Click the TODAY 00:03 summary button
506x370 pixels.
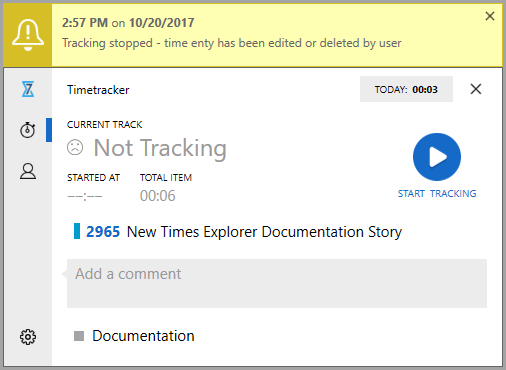point(406,89)
